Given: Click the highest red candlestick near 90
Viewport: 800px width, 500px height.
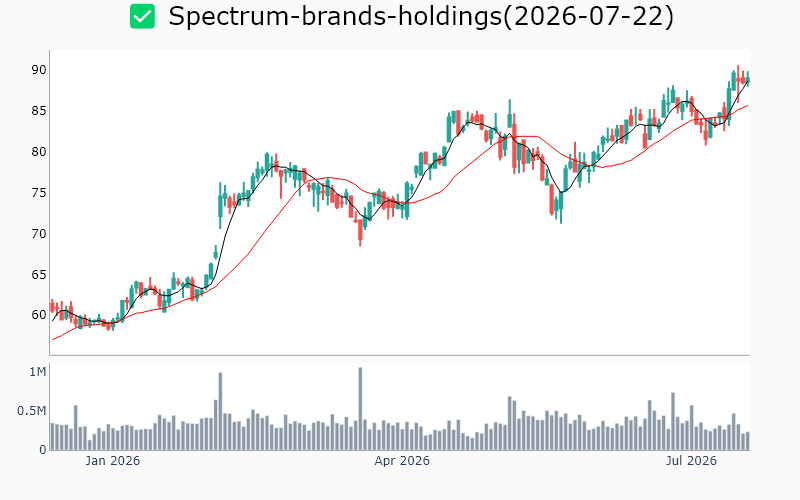Looking at the screenshot, I should [738, 83].
